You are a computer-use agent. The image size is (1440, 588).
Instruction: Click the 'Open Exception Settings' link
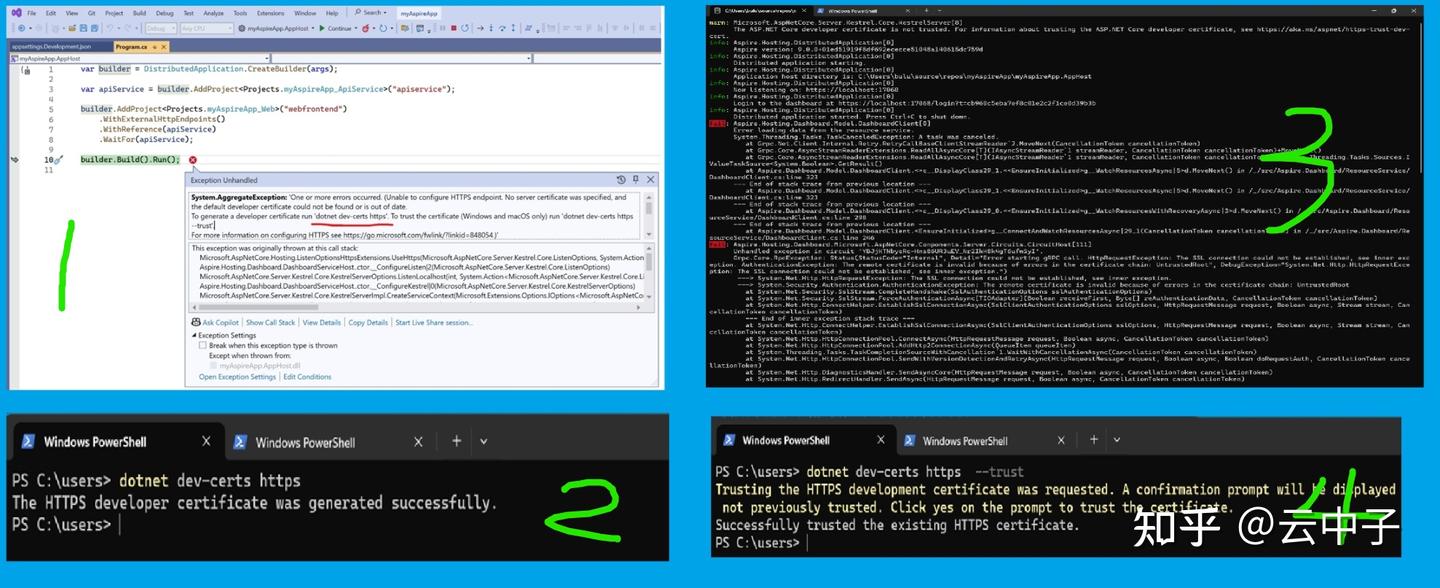[x=237, y=375]
